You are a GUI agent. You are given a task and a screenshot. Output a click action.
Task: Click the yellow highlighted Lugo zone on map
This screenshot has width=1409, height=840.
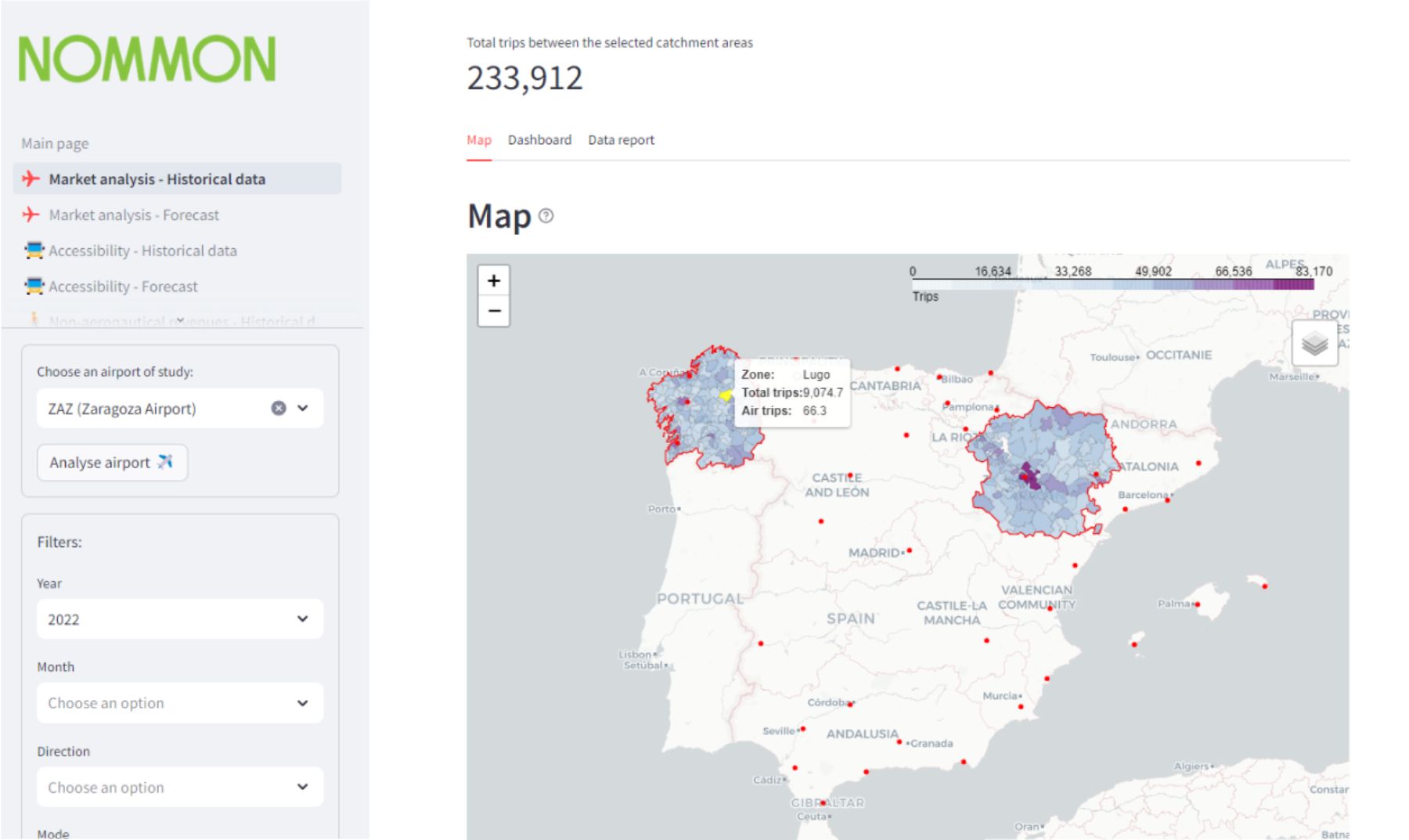tap(726, 396)
